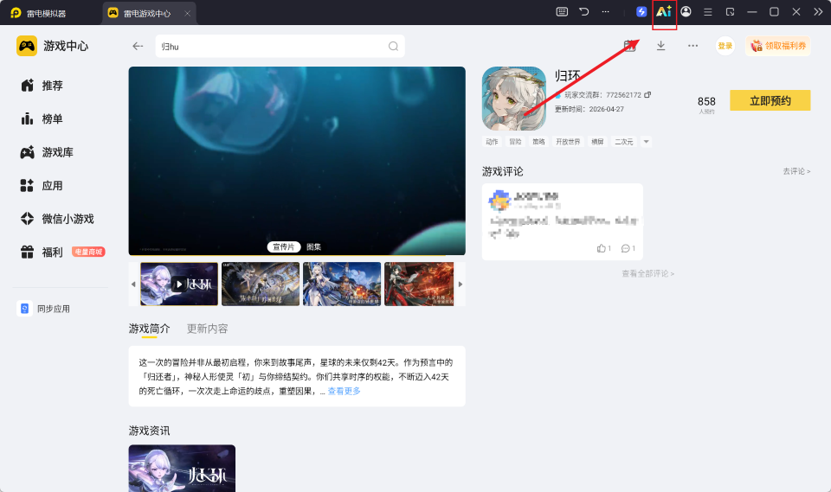Click 查看全部评论 link
831x492 pixels.
pyautogui.click(x=648, y=274)
